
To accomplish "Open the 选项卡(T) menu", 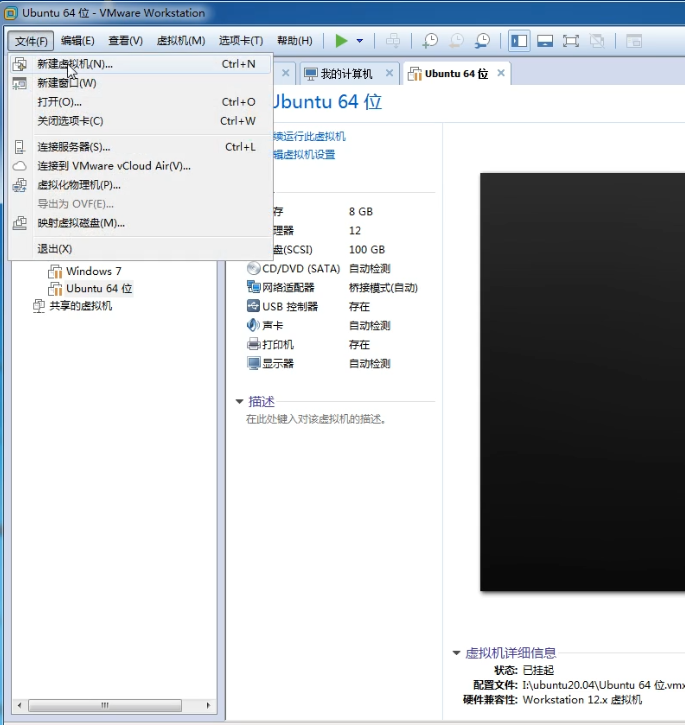I will click(241, 41).
